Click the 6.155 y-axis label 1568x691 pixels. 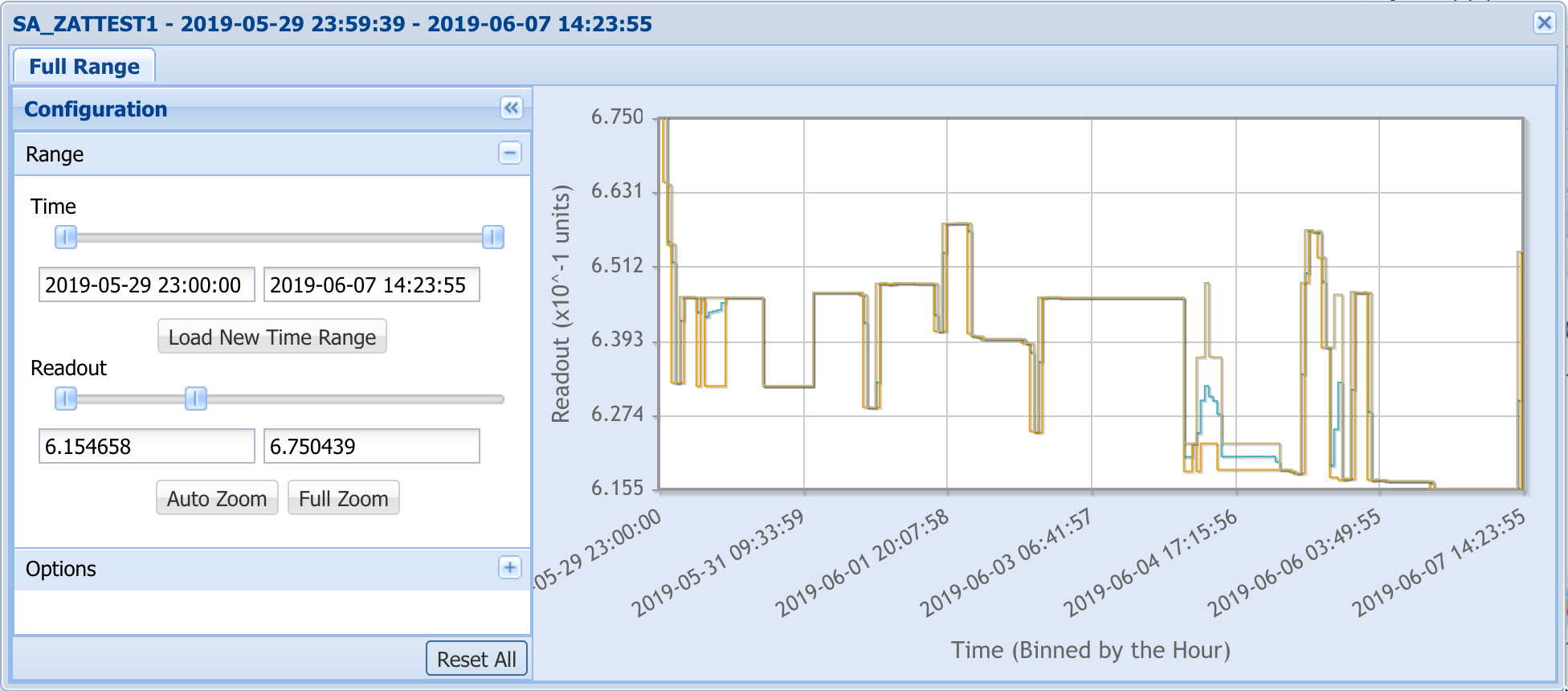tap(617, 489)
